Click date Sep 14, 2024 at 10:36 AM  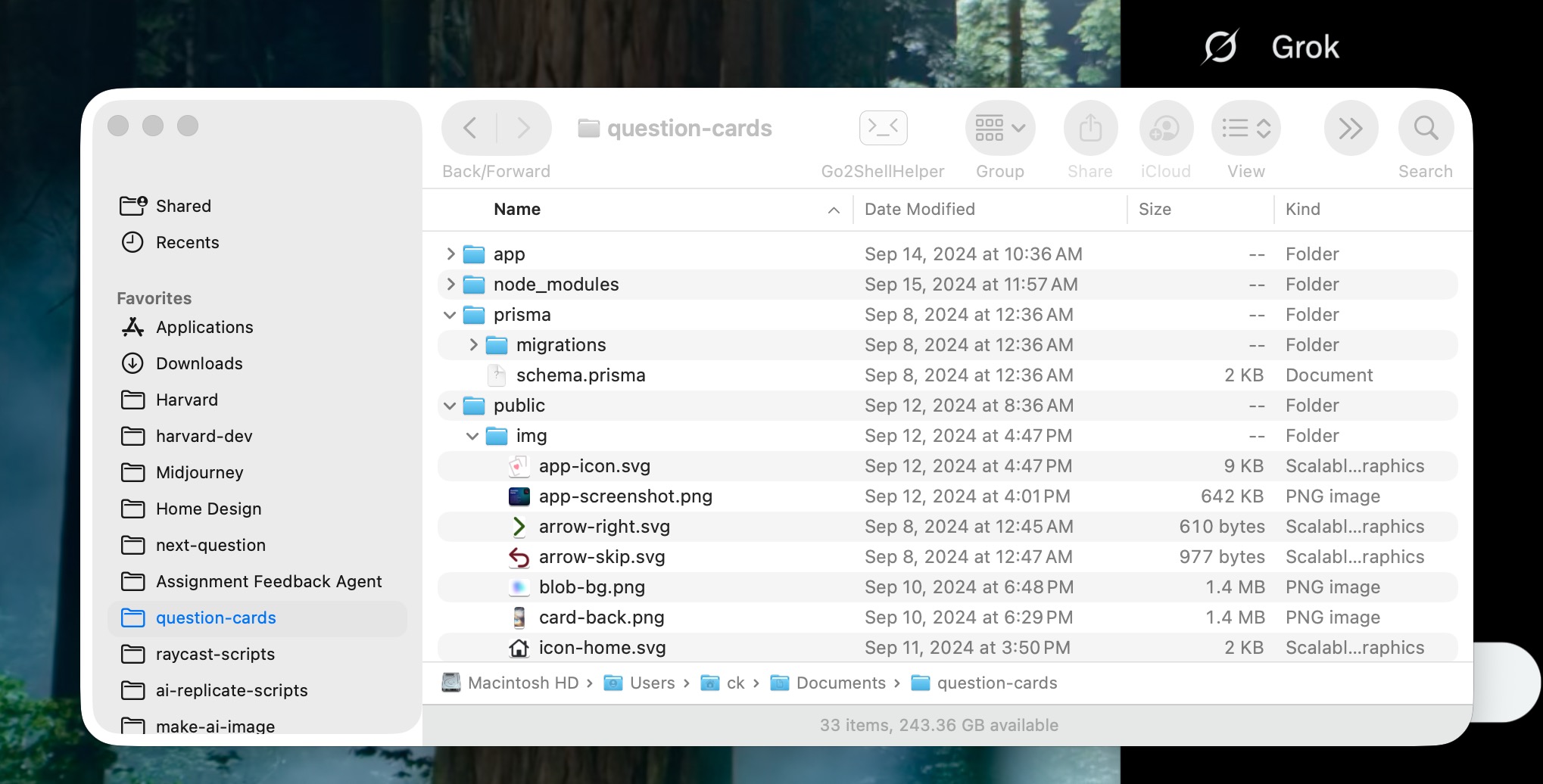coord(973,254)
